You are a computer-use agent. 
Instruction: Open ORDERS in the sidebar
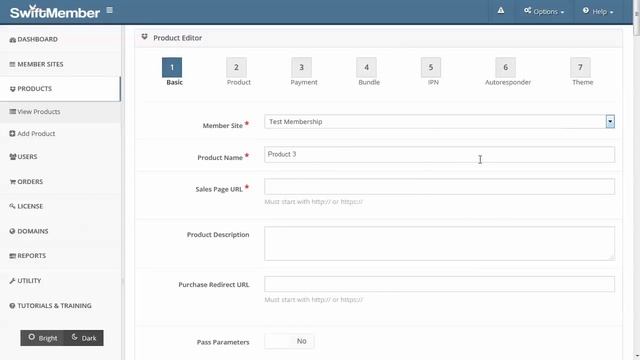pyautogui.click(x=60, y=182)
